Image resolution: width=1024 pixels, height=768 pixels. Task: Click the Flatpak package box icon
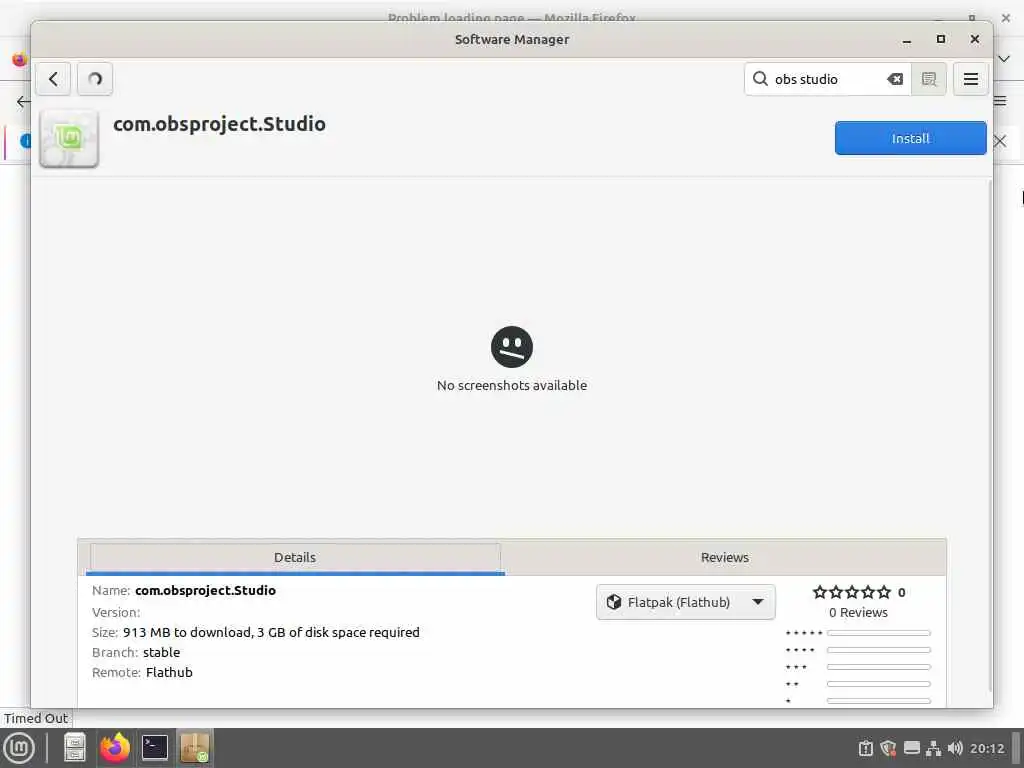(x=613, y=602)
